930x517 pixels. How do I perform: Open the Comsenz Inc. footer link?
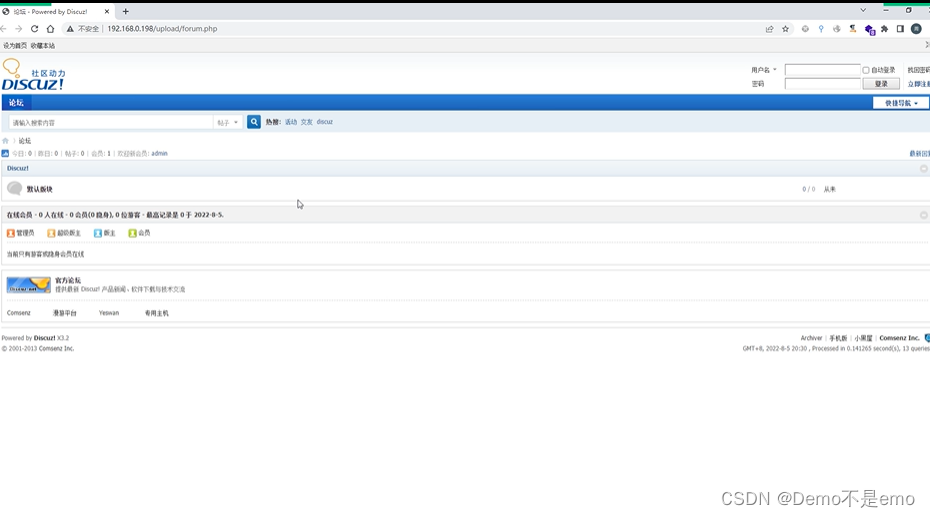point(899,338)
